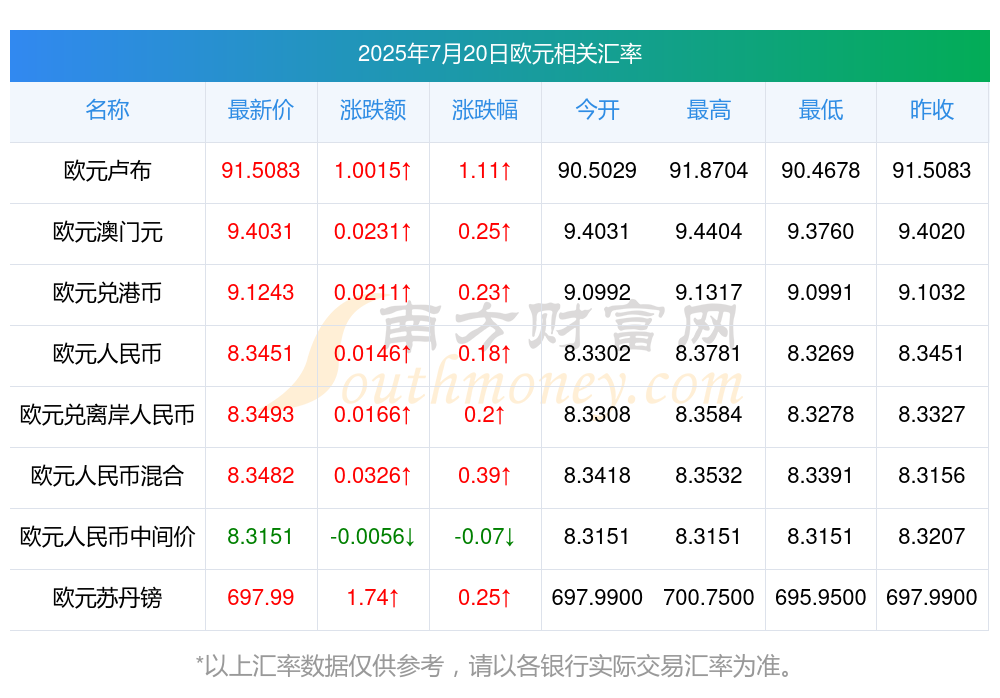Screen dimensions: 1000x698
Task: Select the 欧元兑离岸人民币 row name
Action: tap(107, 415)
